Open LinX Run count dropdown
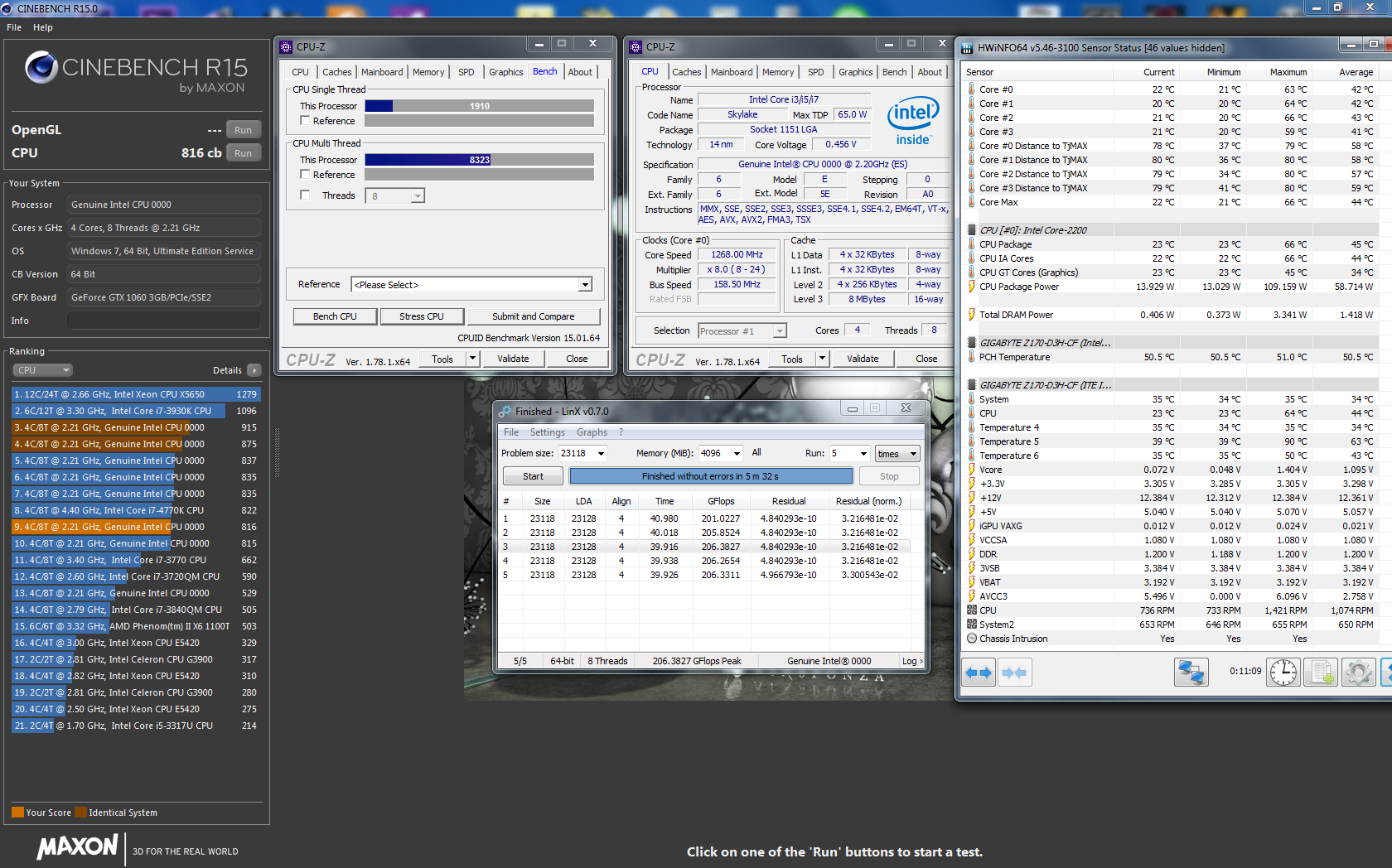The image size is (1392, 868). point(863,454)
